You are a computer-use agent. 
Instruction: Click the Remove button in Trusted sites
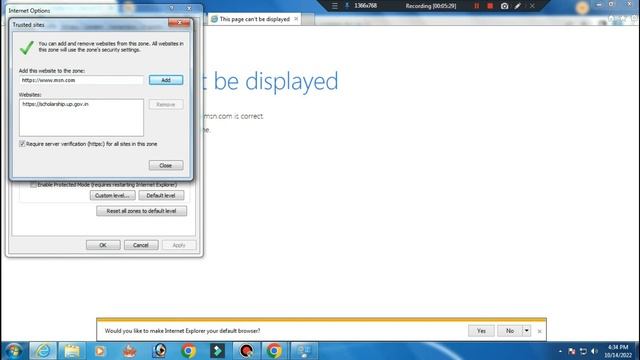pyautogui.click(x=166, y=104)
